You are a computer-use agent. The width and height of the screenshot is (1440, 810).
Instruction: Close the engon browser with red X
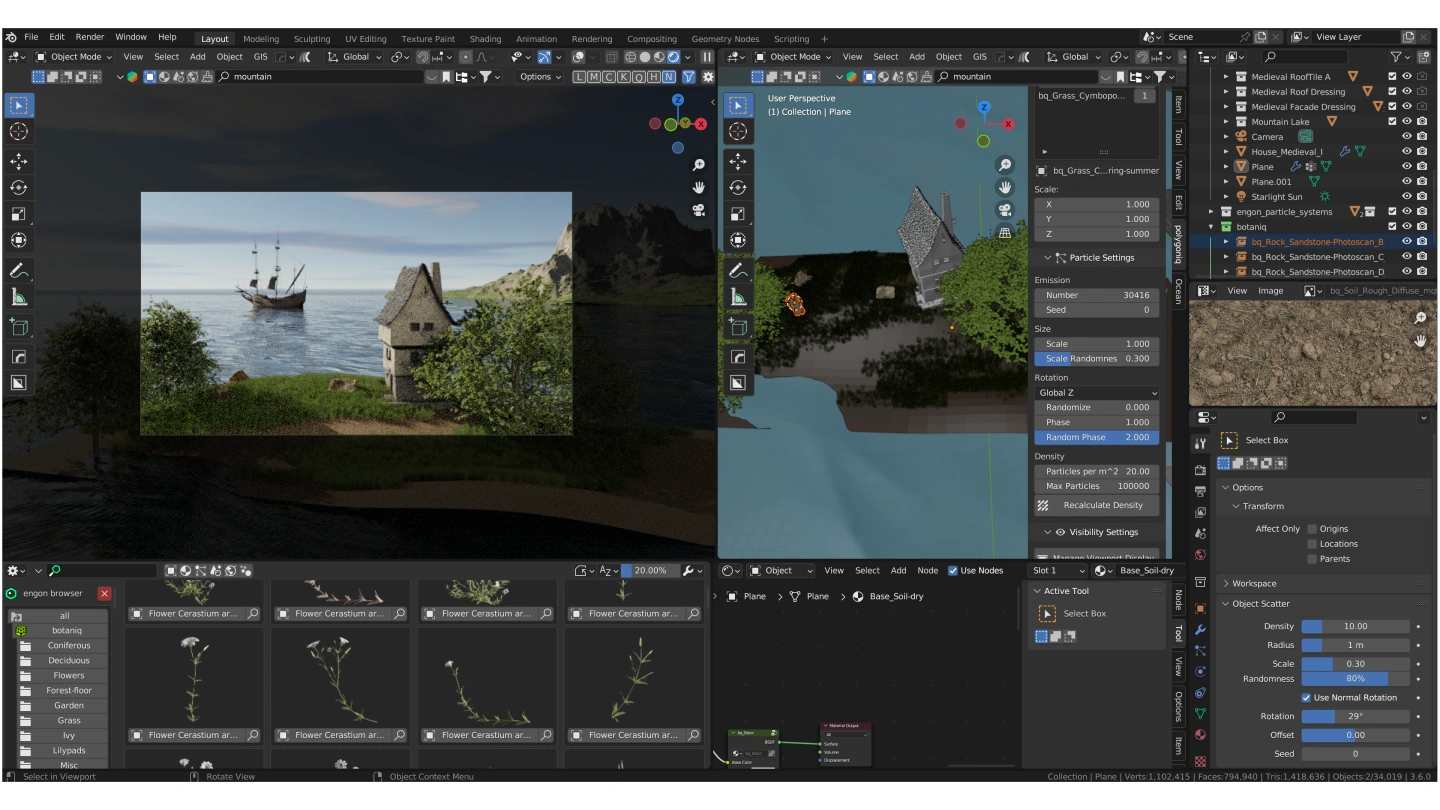[104, 593]
